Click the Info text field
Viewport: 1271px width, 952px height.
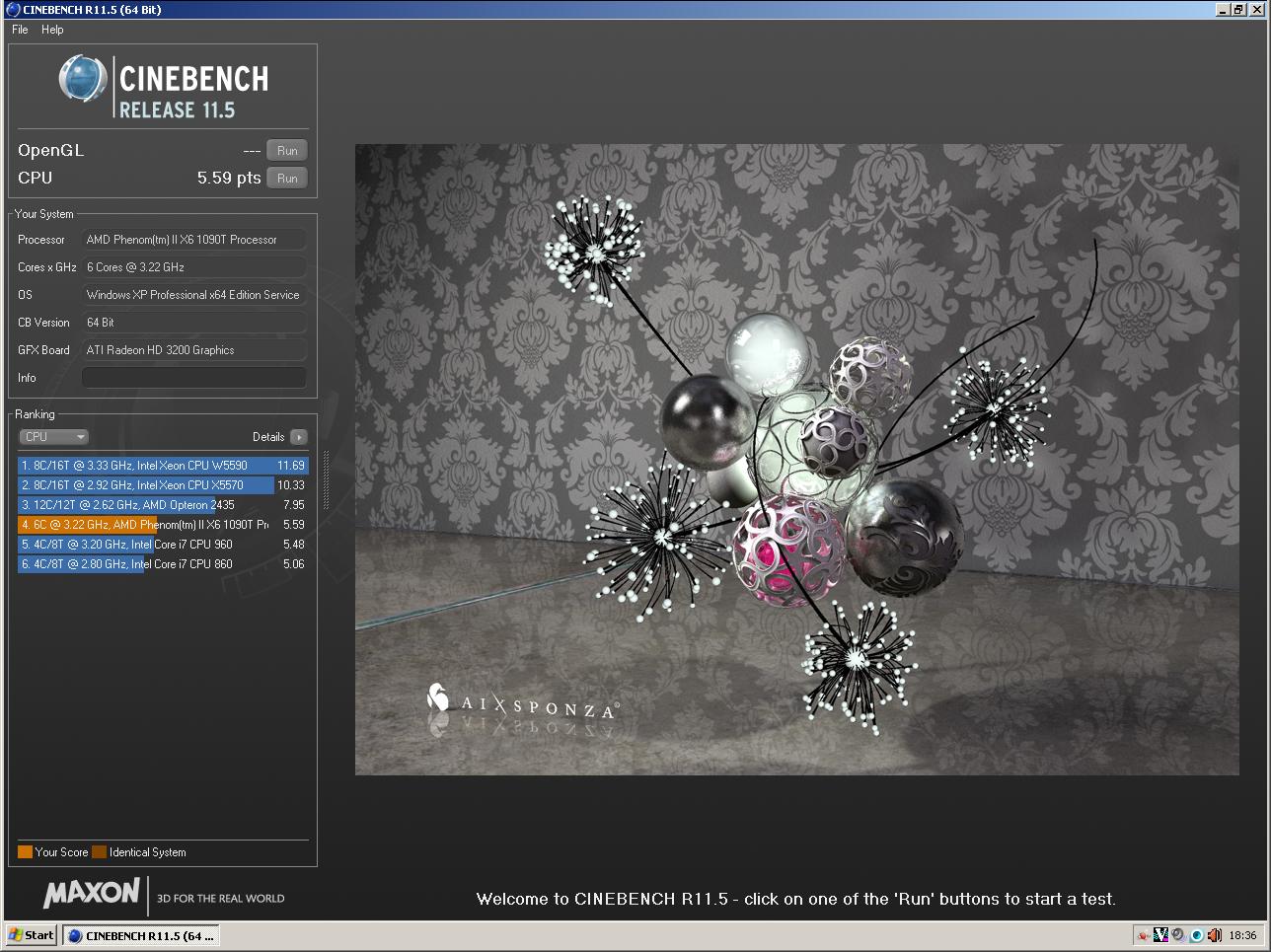(193, 378)
